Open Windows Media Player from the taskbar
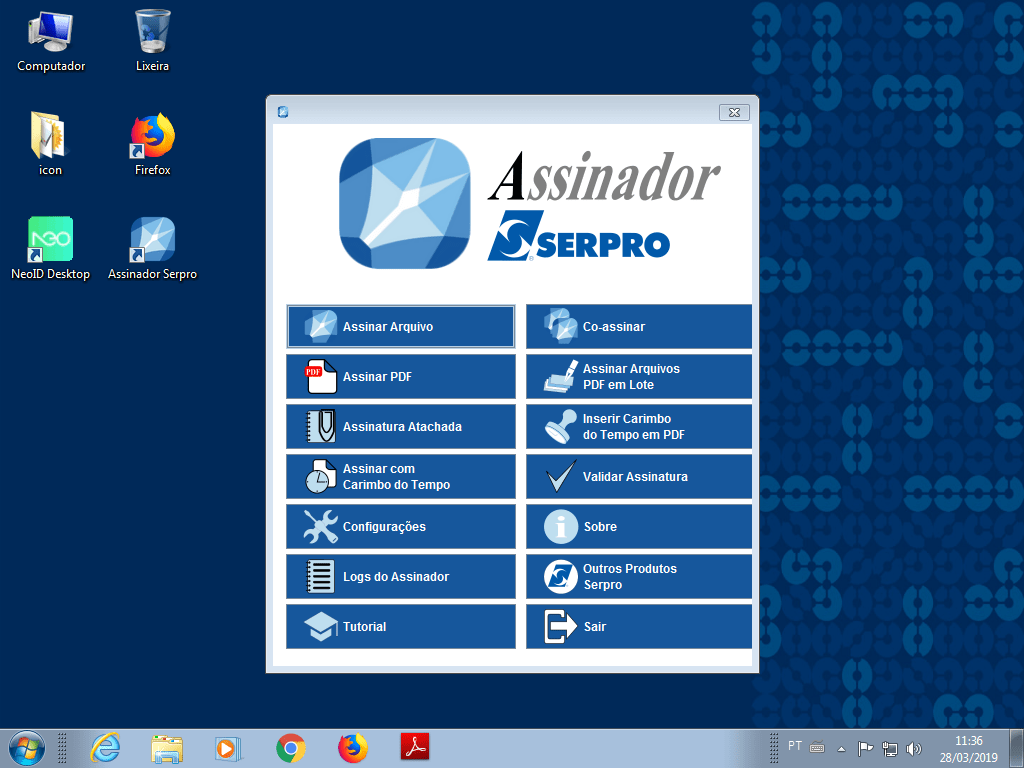 coord(229,748)
